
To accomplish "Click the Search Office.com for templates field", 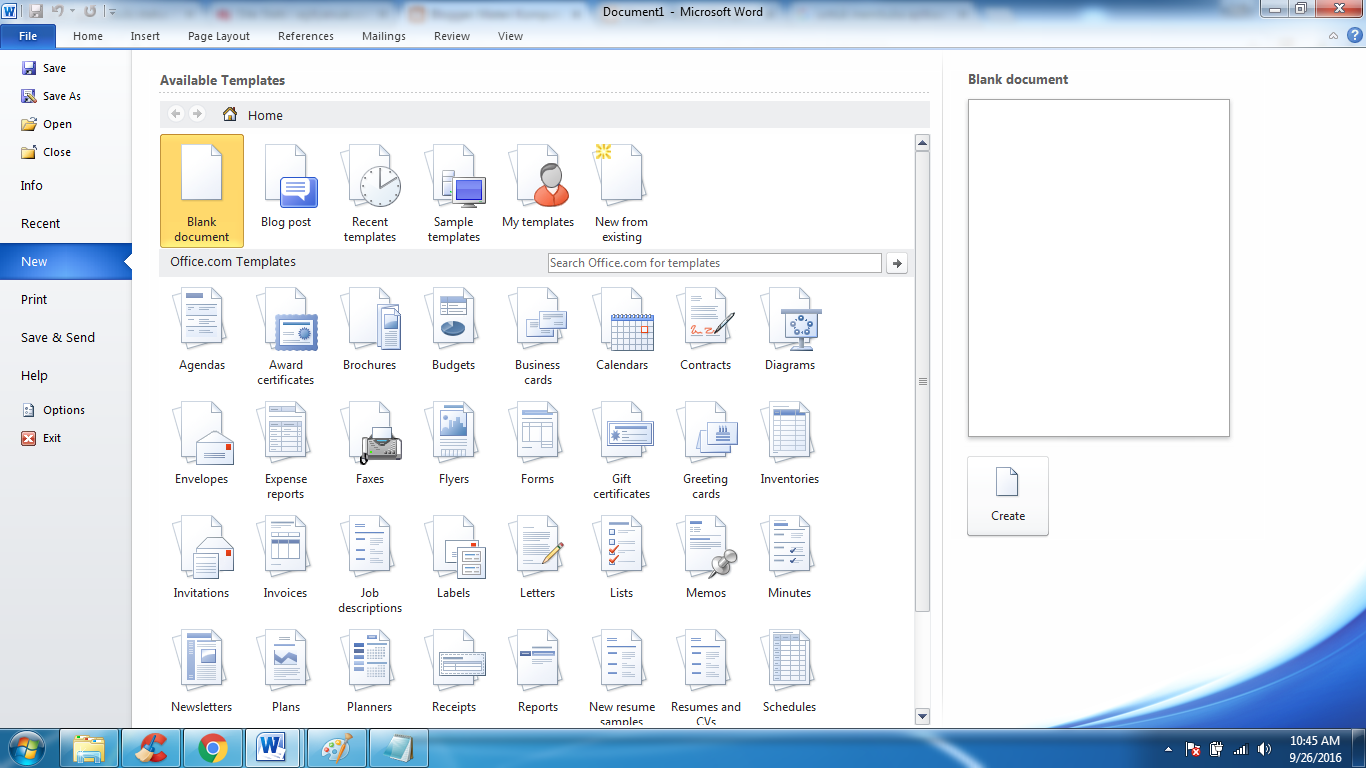I will pos(715,263).
